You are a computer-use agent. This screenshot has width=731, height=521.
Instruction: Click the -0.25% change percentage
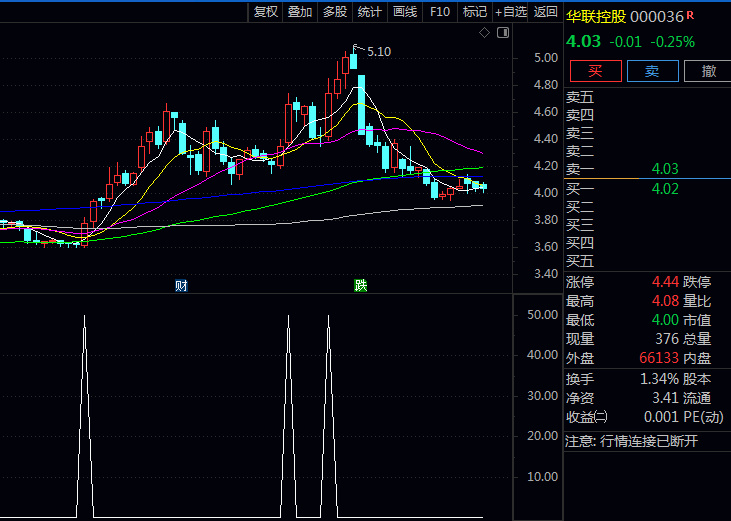[673, 42]
